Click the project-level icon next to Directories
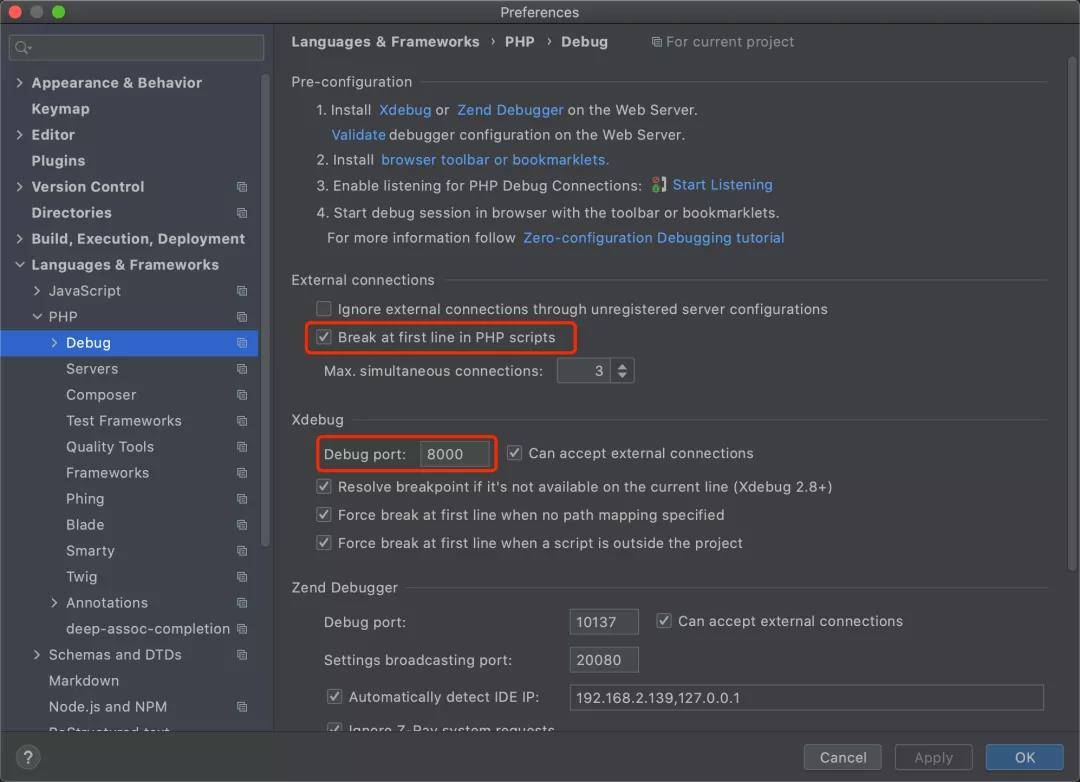Screen dimensions: 1080x782 tap(242, 213)
